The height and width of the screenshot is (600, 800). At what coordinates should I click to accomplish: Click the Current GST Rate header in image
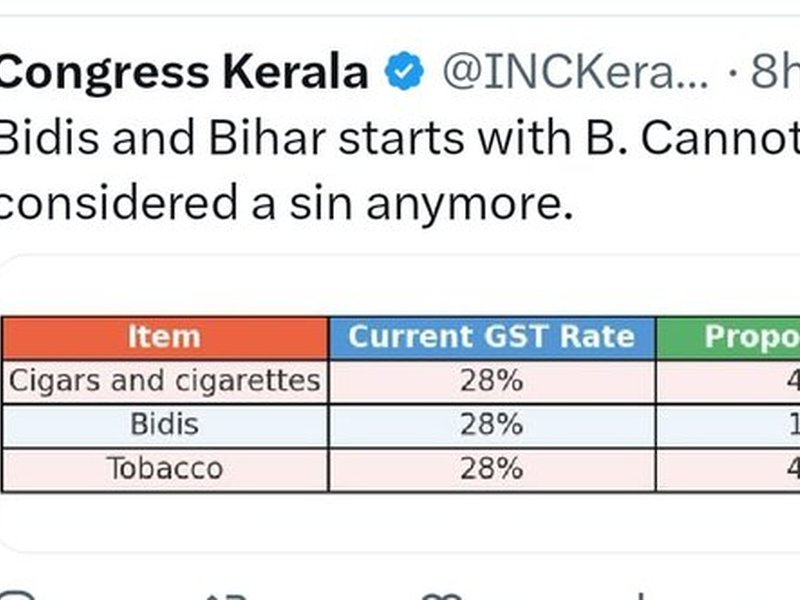click(495, 337)
